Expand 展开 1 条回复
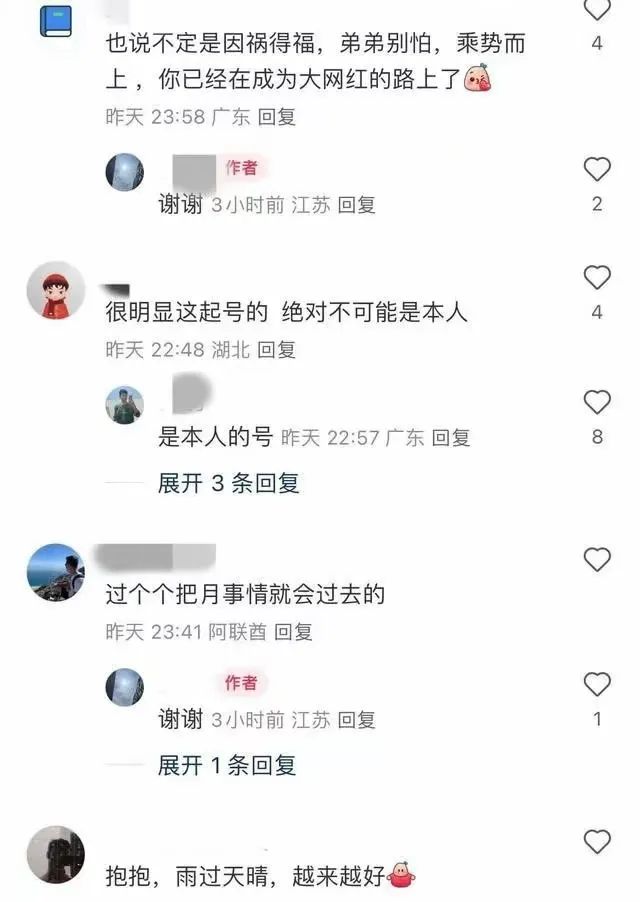The image size is (640, 902). click(227, 765)
